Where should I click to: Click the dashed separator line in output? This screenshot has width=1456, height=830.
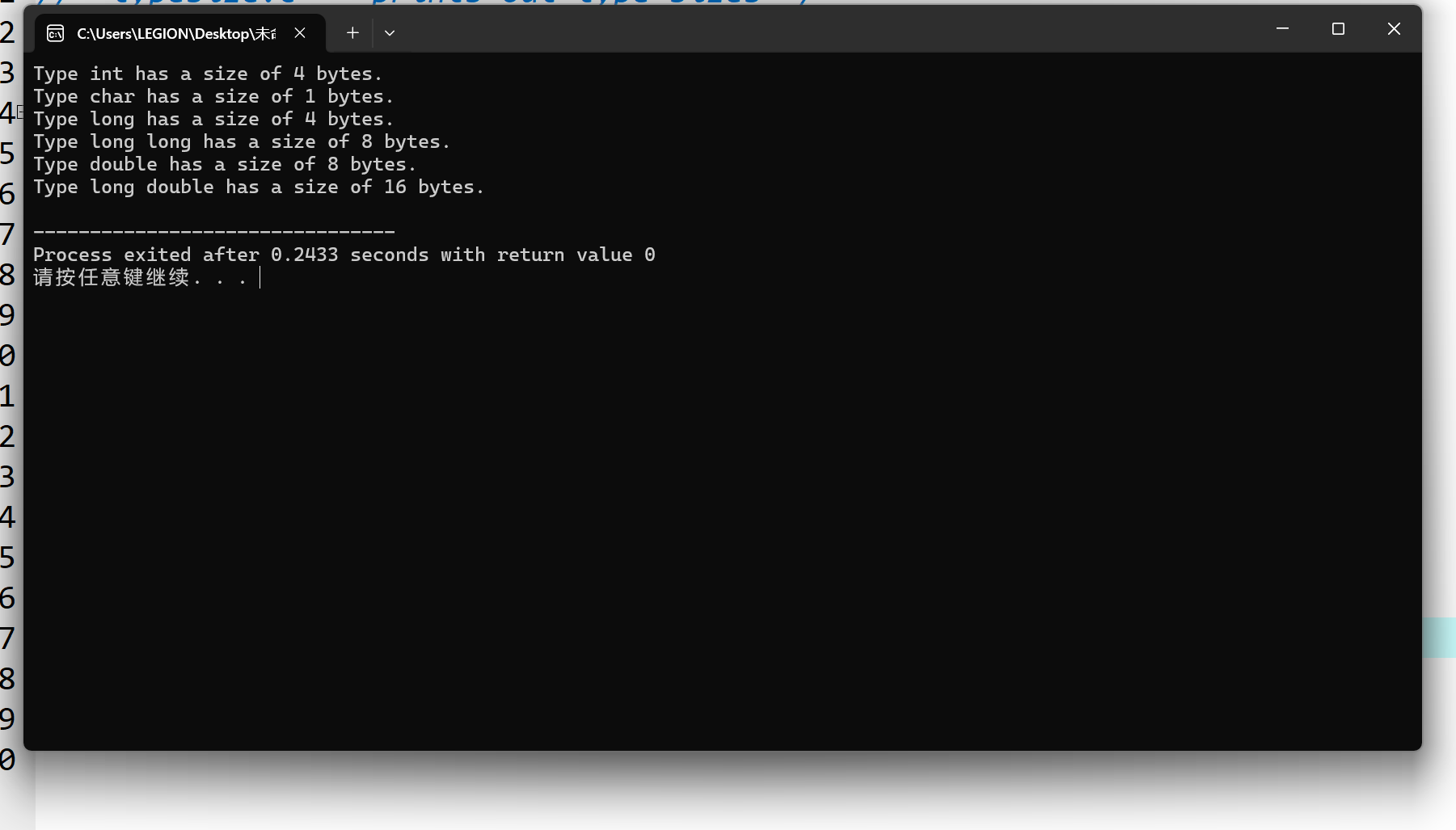214,233
